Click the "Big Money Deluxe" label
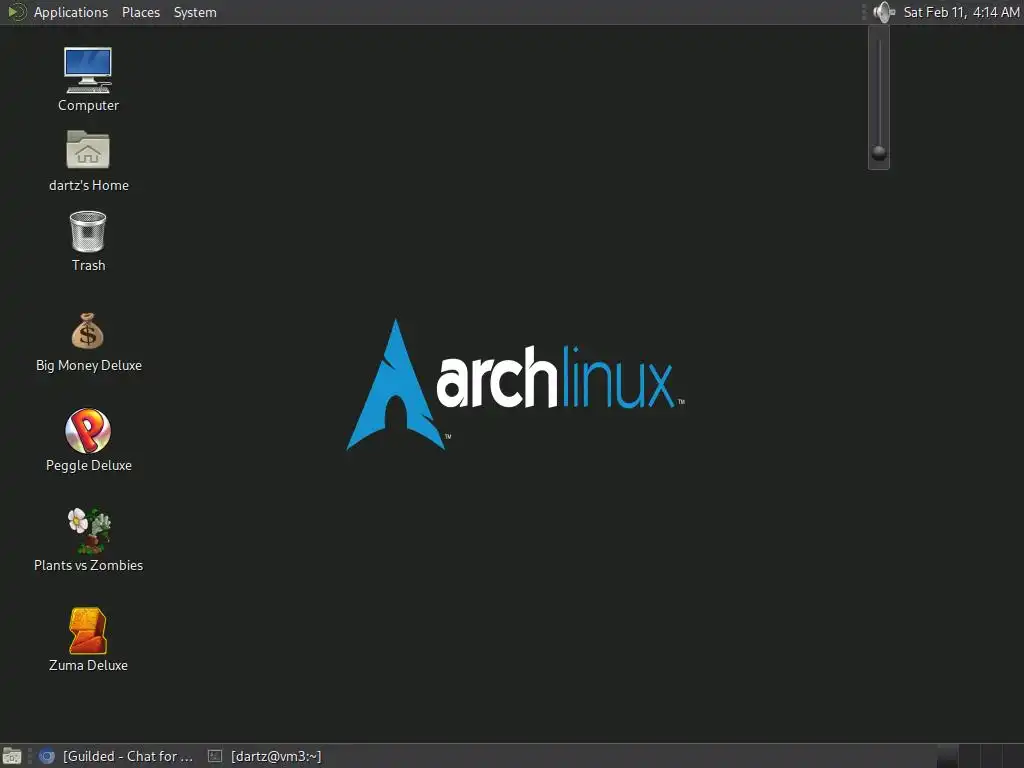Image resolution: width=1024 pixels, height=768 pixels. (89, 365)
